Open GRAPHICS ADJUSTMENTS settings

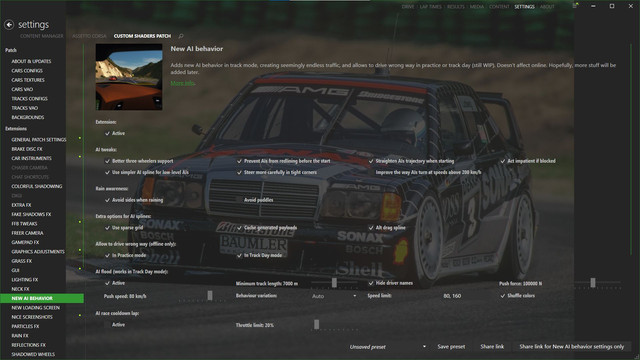tap(38, 252)
